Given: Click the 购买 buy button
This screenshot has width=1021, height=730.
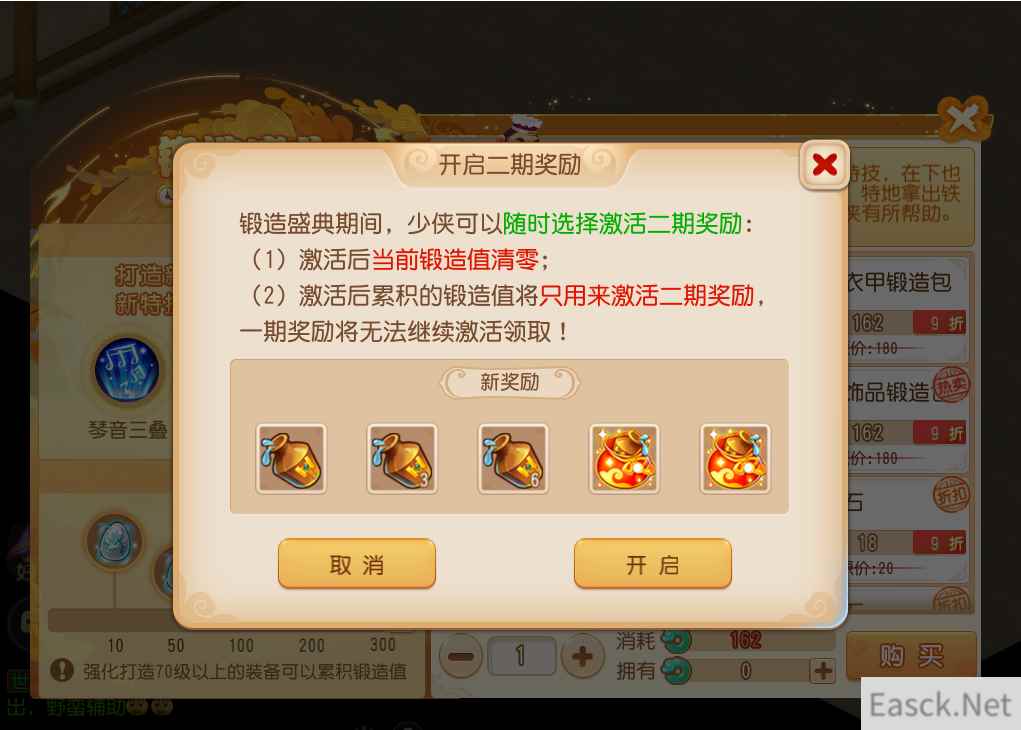Looking at the screenshot, I should click(x=911, y=656).
